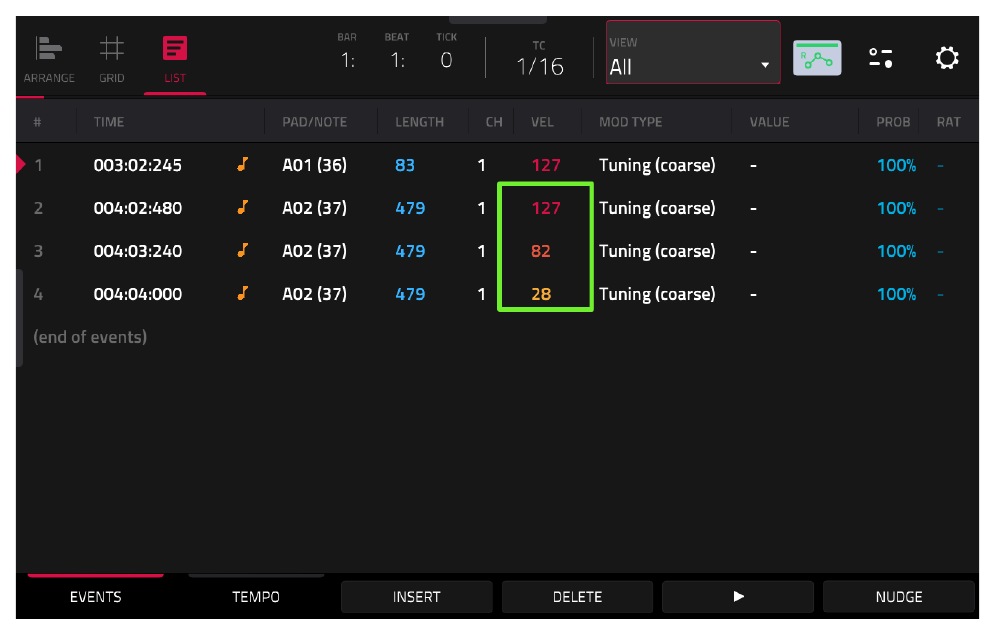The width and height of the screenshot is (996, 636).
Task: Select the 100% probability of event 1
Action: (896, 165)
